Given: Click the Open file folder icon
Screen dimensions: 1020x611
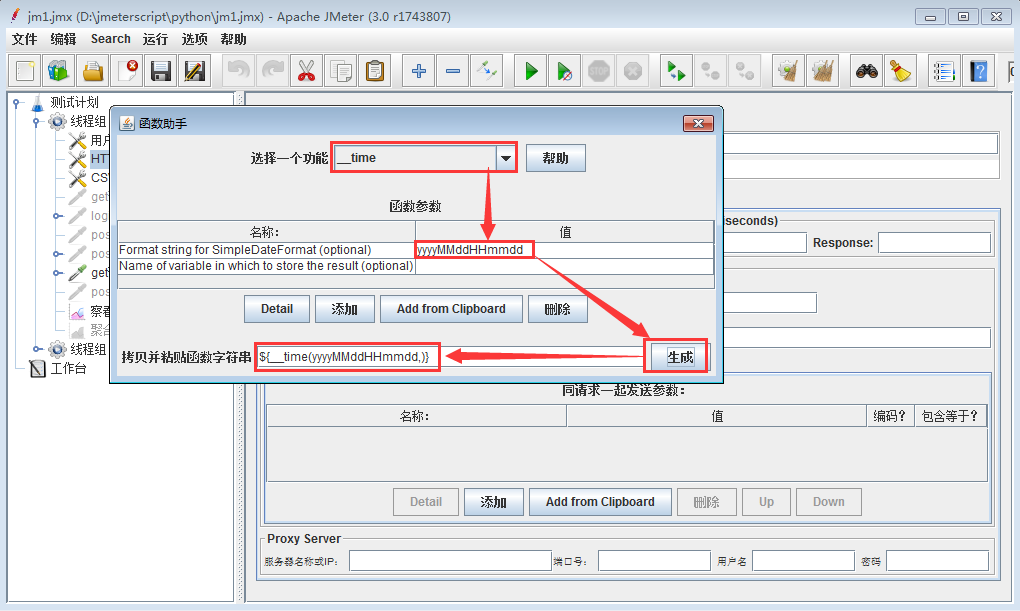Looking at the screenshot, I should (x=92, y=70).
